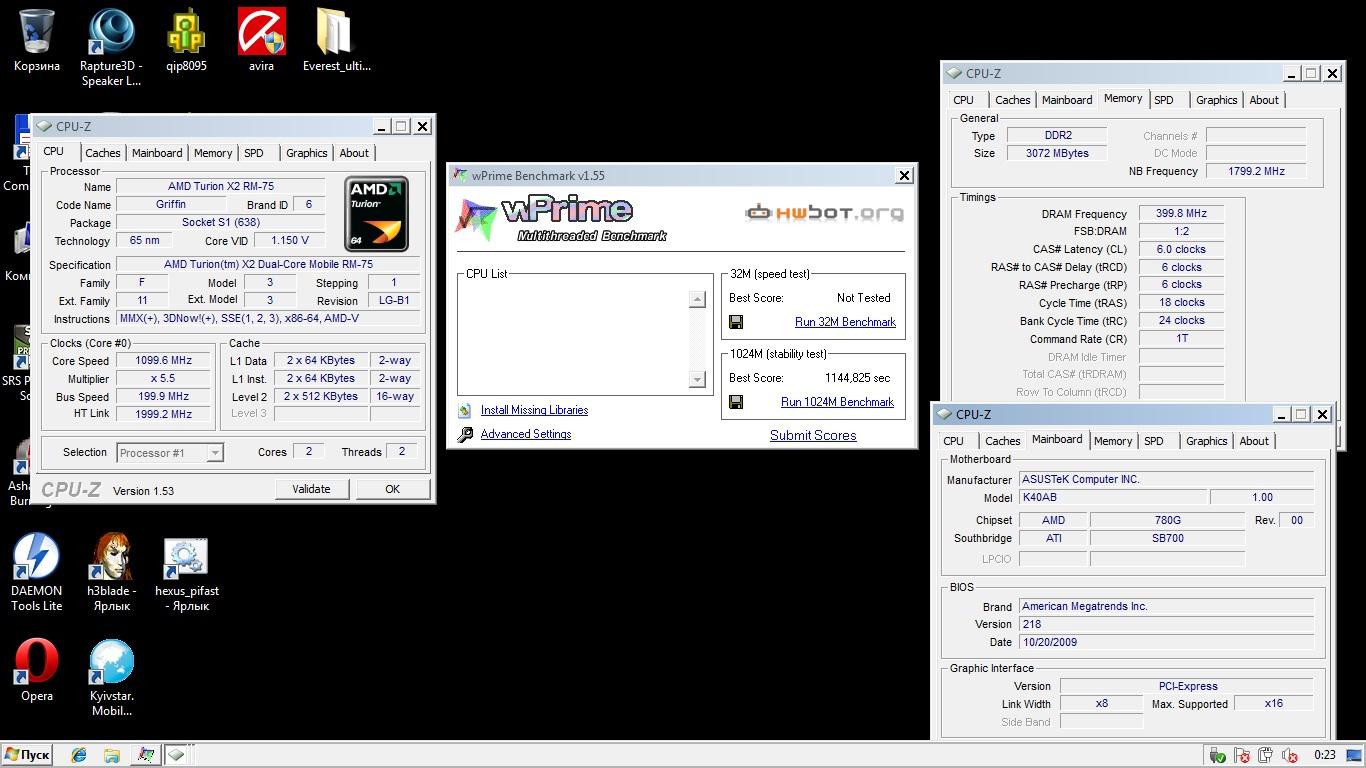Run 1024M Benchmark link
The width and height of the screenshot is (1366, 768).
tap(837, 402)
